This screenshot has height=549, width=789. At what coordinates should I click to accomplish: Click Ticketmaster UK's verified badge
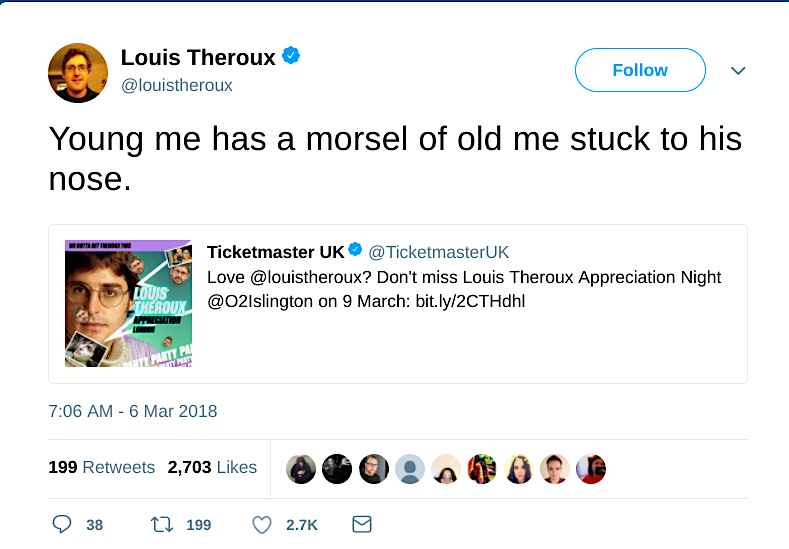[355, 249]
